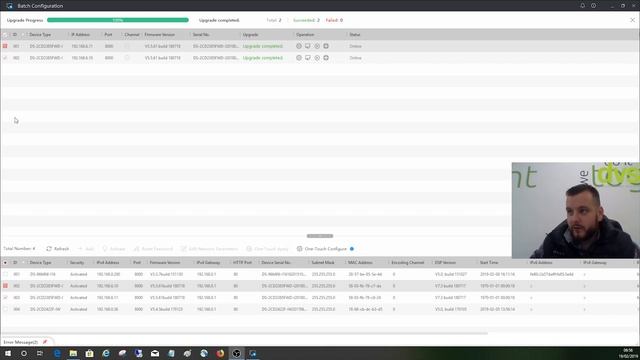Viewport: 640px width, 360px height.
Task: Click Edit Network Parameters button
Action: click(x=209, y=249)
